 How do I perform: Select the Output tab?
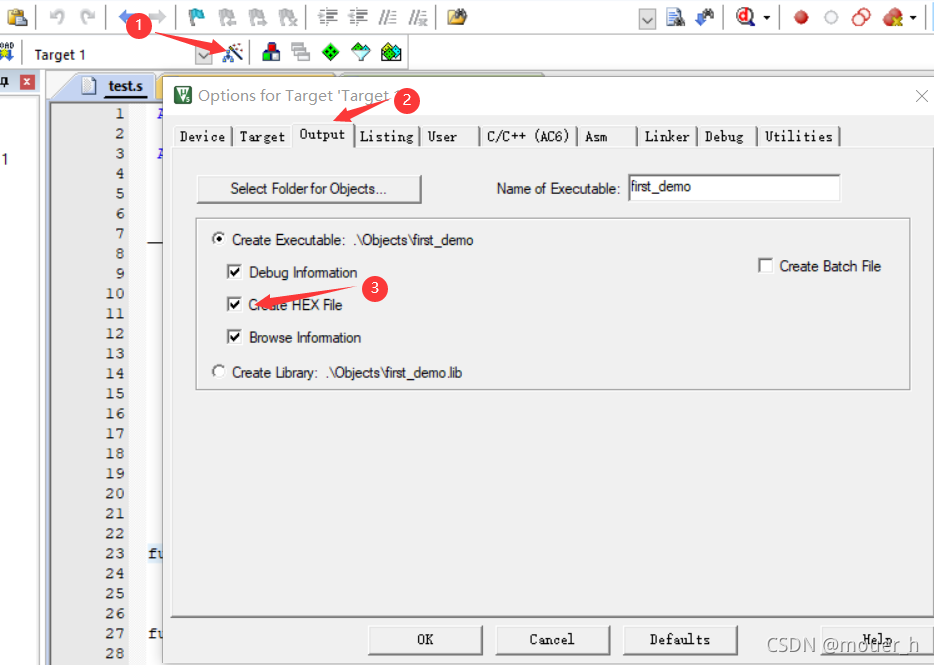point(322,135)
